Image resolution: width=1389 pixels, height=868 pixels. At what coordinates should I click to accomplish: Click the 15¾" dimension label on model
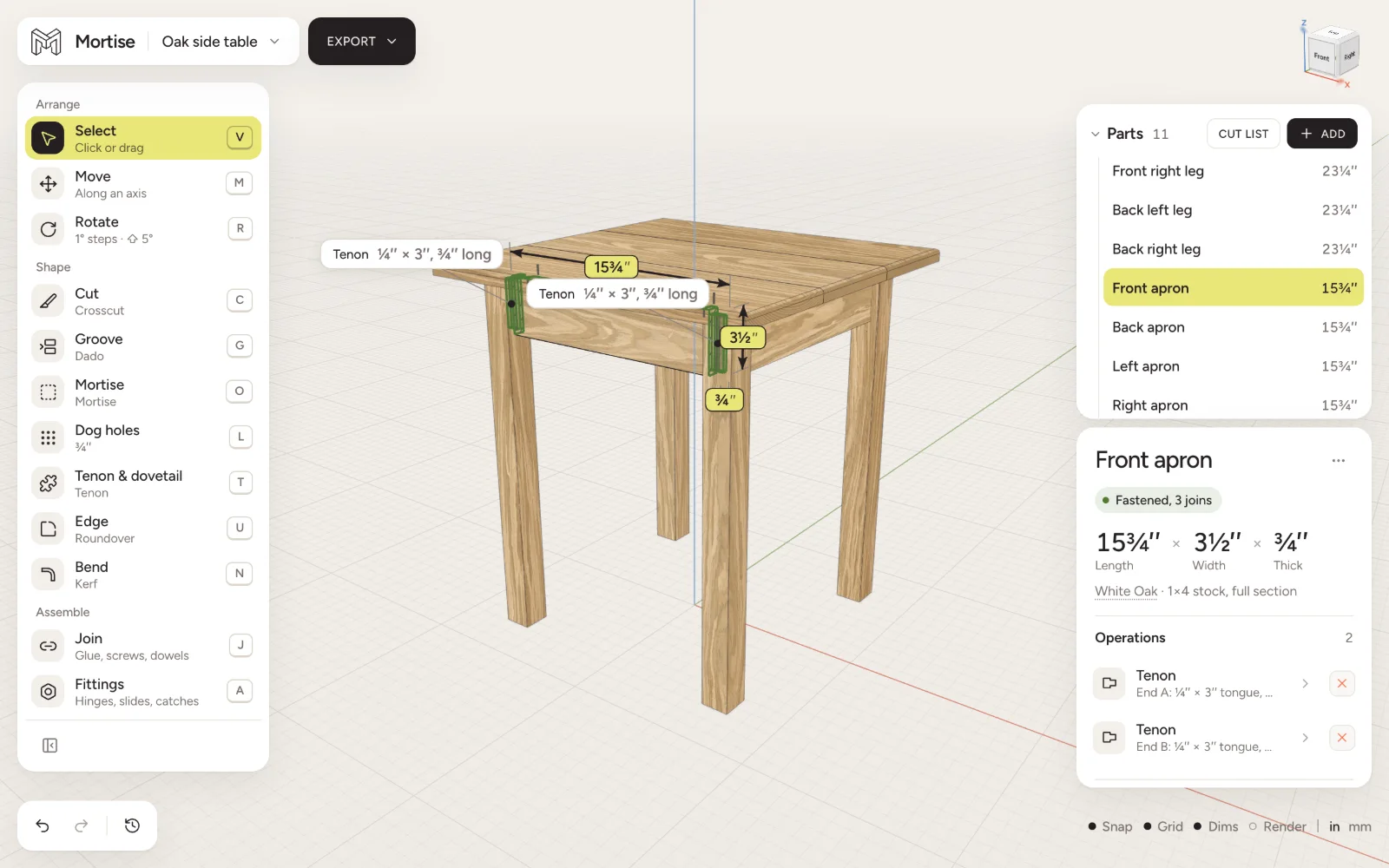click(612, 267)
